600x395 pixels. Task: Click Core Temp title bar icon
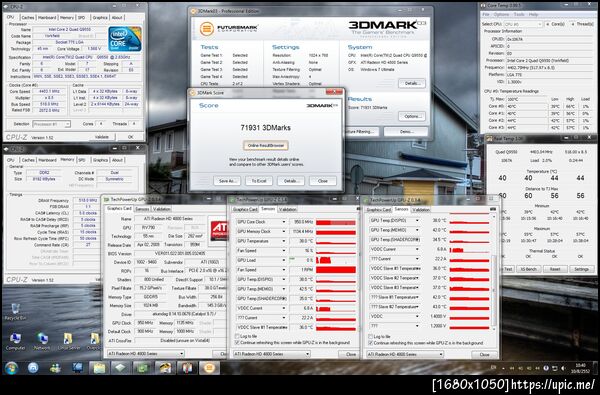483,6
